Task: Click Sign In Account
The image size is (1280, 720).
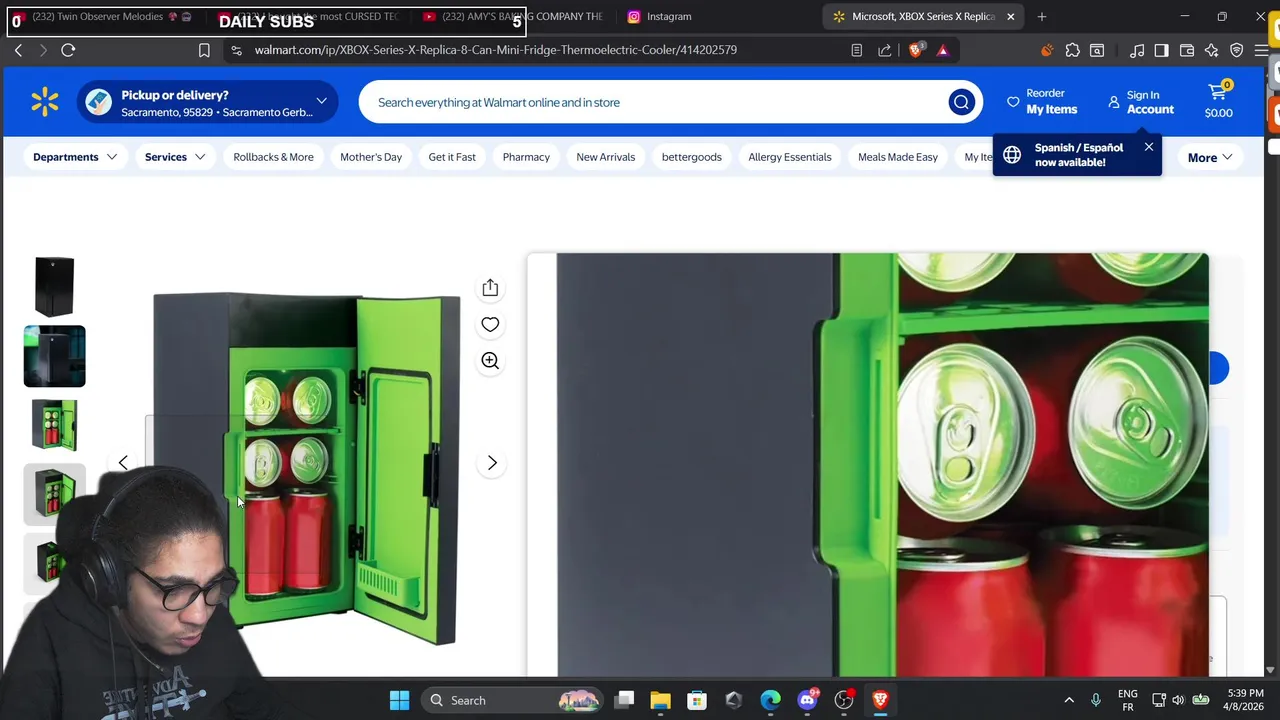Action: (1141, 102)
